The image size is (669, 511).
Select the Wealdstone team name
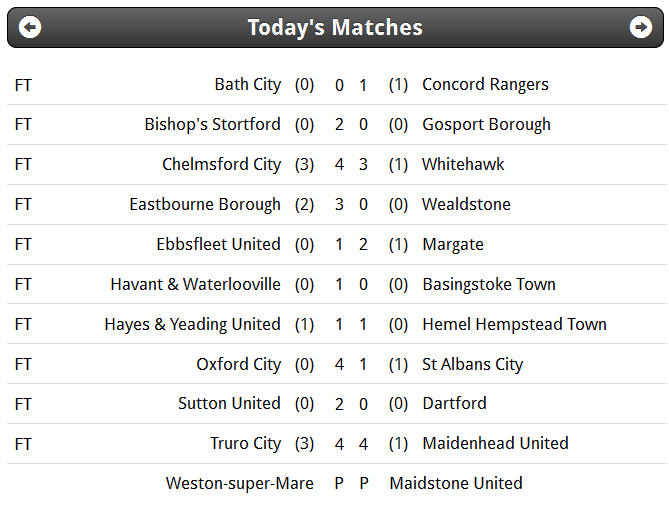(466, 204)
